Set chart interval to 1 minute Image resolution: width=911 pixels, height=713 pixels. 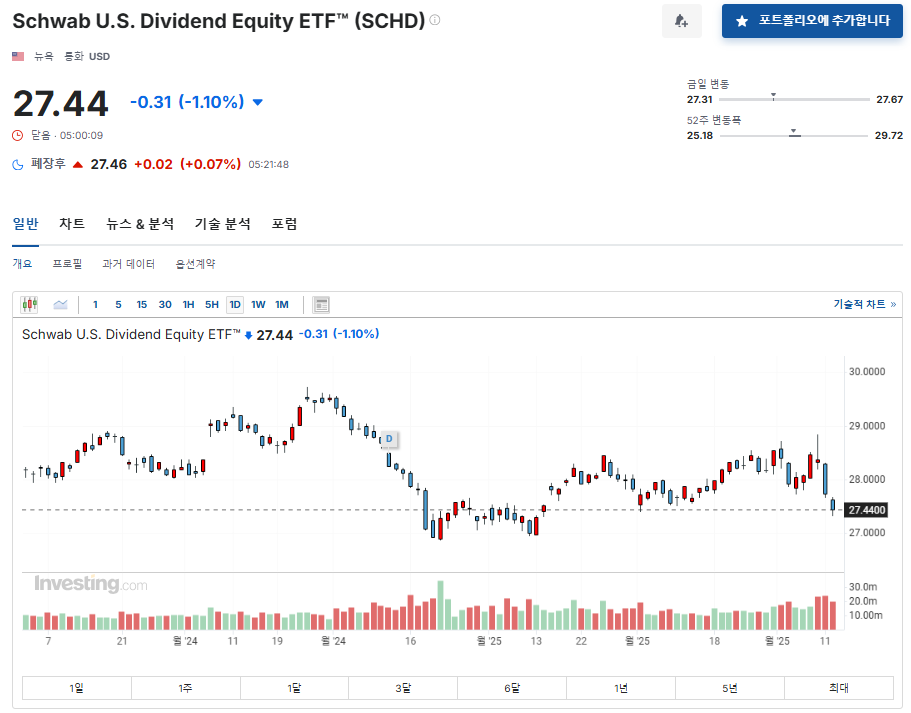pos(95,304)
